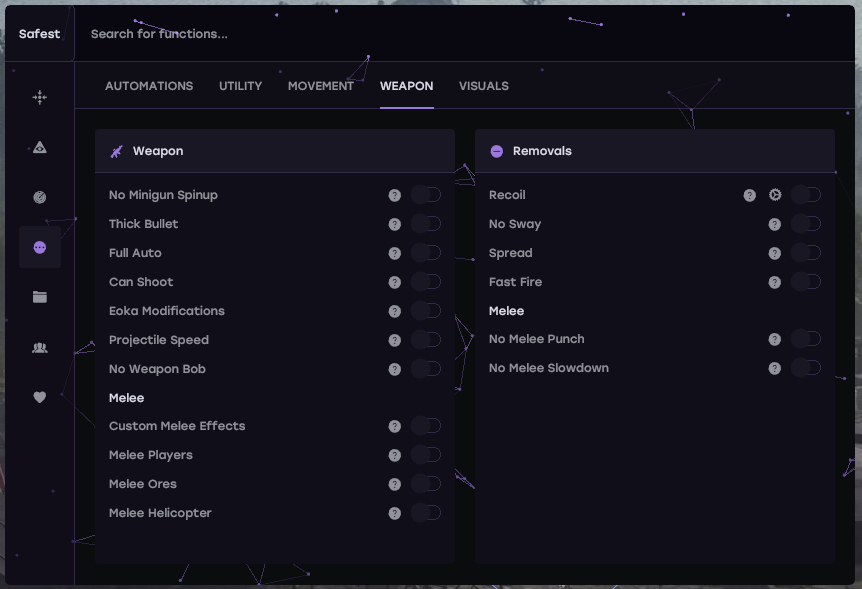Open Recoil settings gear icon
Screen dimensions: 862x589
tap(775, 195)
